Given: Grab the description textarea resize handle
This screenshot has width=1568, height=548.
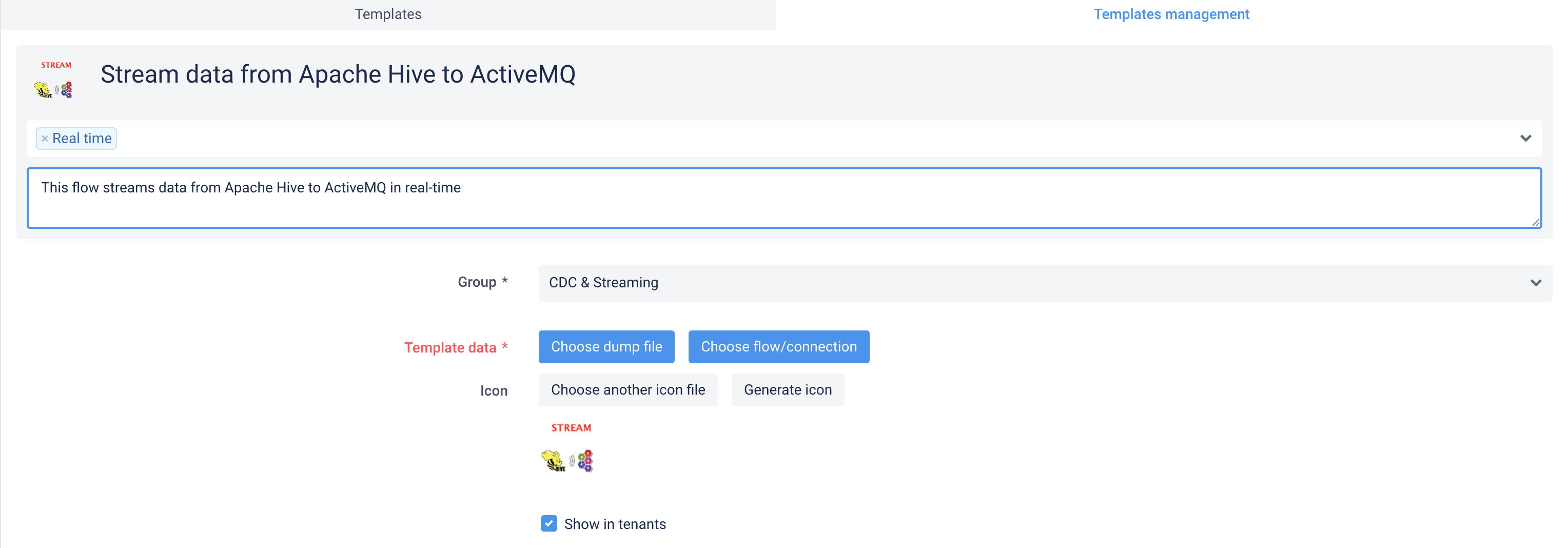Looking at the screenshot, I should pyautogui.click(x=1535, y=222).
